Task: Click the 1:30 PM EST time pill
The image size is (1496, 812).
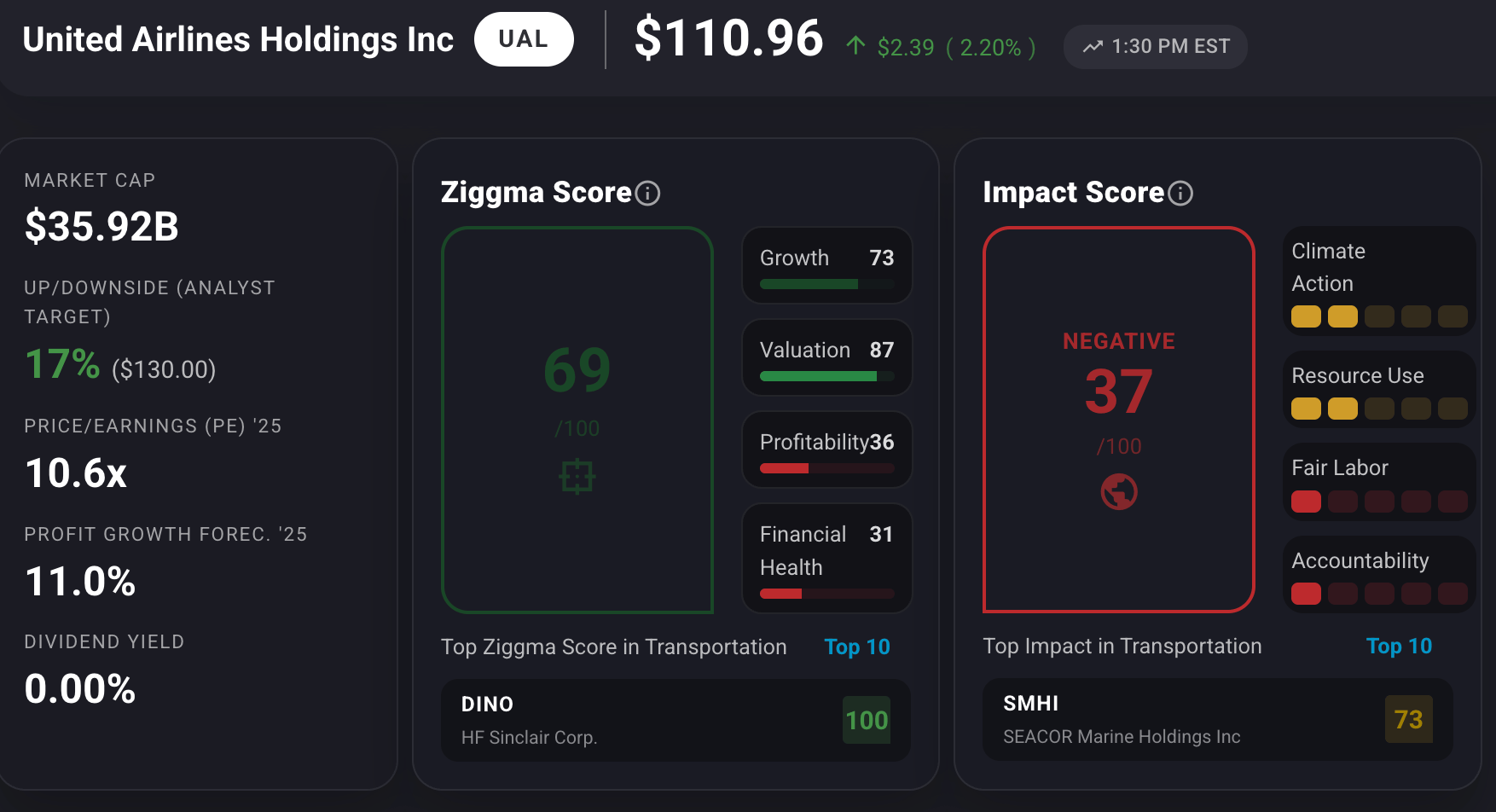Action: [x=1156, y=47]
